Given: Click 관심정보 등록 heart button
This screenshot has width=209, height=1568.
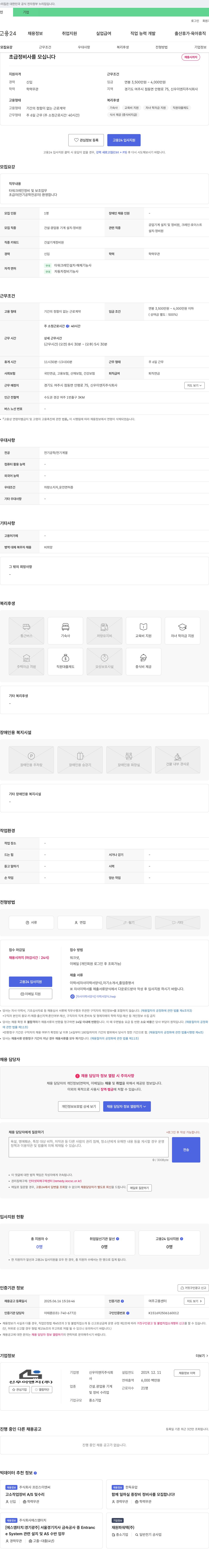Looking at the screenshot, I should tap(86, 140).
